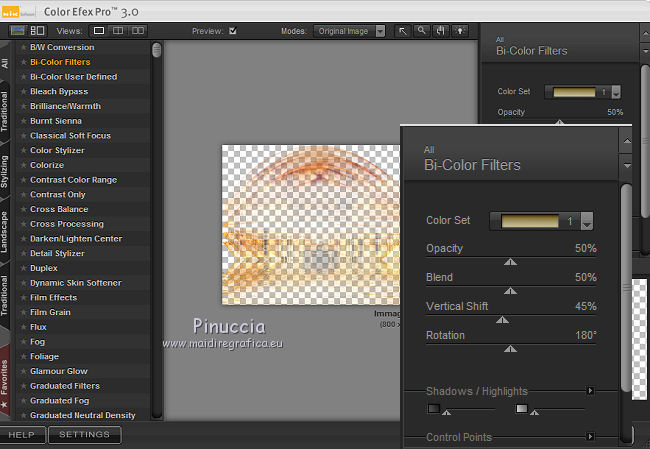
Task: Click the gold Color Set swatch in enlarged panel
Action: point(530,221)
